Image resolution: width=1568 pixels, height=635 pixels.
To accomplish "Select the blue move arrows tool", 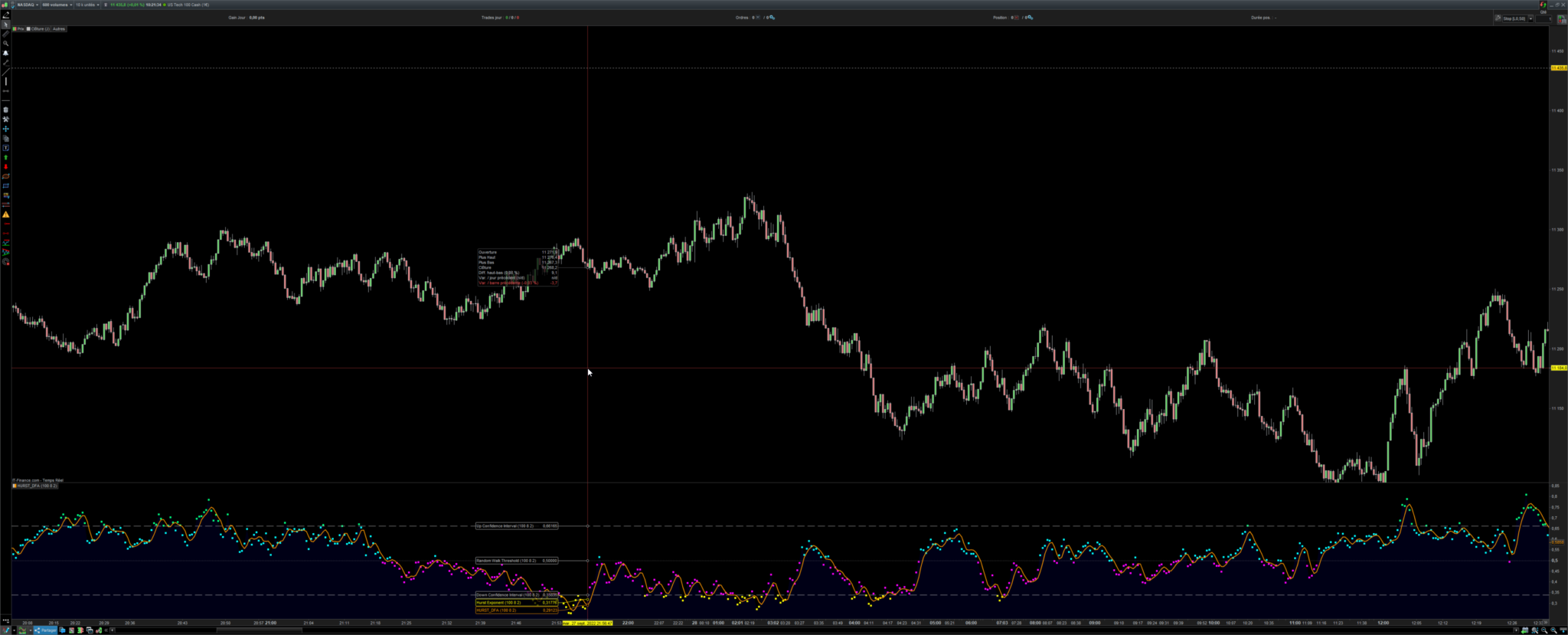I will tap(5, 129).
